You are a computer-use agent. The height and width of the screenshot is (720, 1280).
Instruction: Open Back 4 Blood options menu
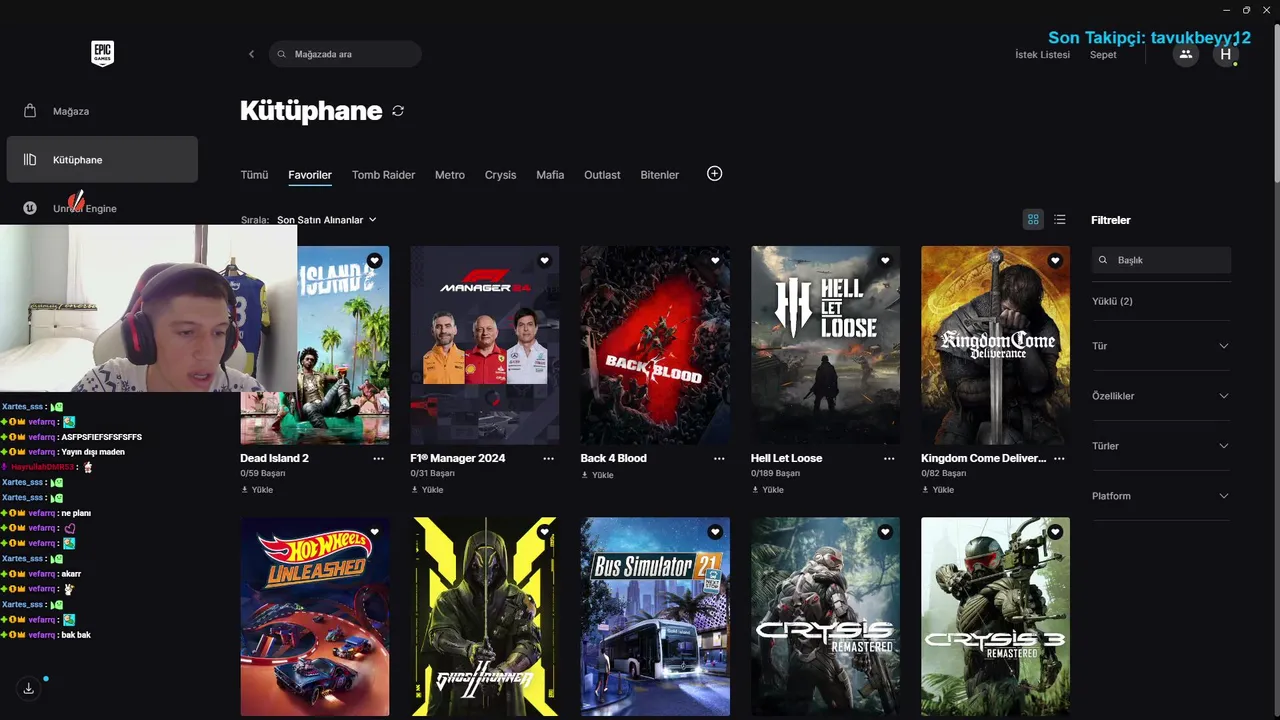point(719,458)
